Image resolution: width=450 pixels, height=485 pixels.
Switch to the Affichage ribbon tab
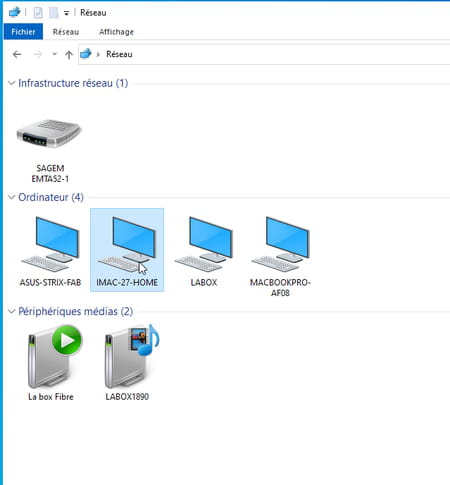click(x=116, y=32)
